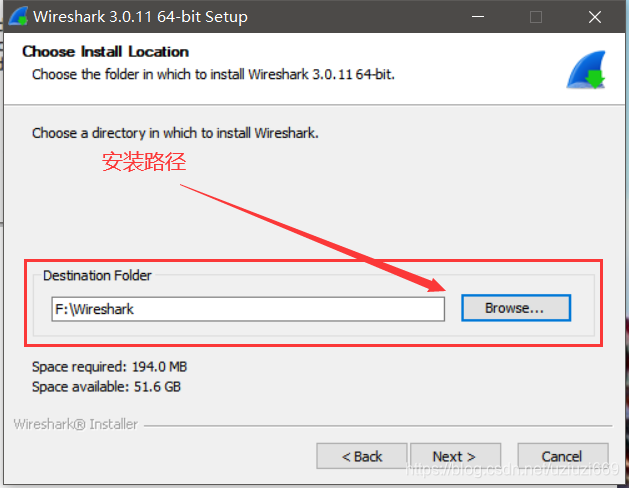Click 'Choose a directory in which to install' text
The width and height of the screenshot is (629, 488).
(175, 133)
